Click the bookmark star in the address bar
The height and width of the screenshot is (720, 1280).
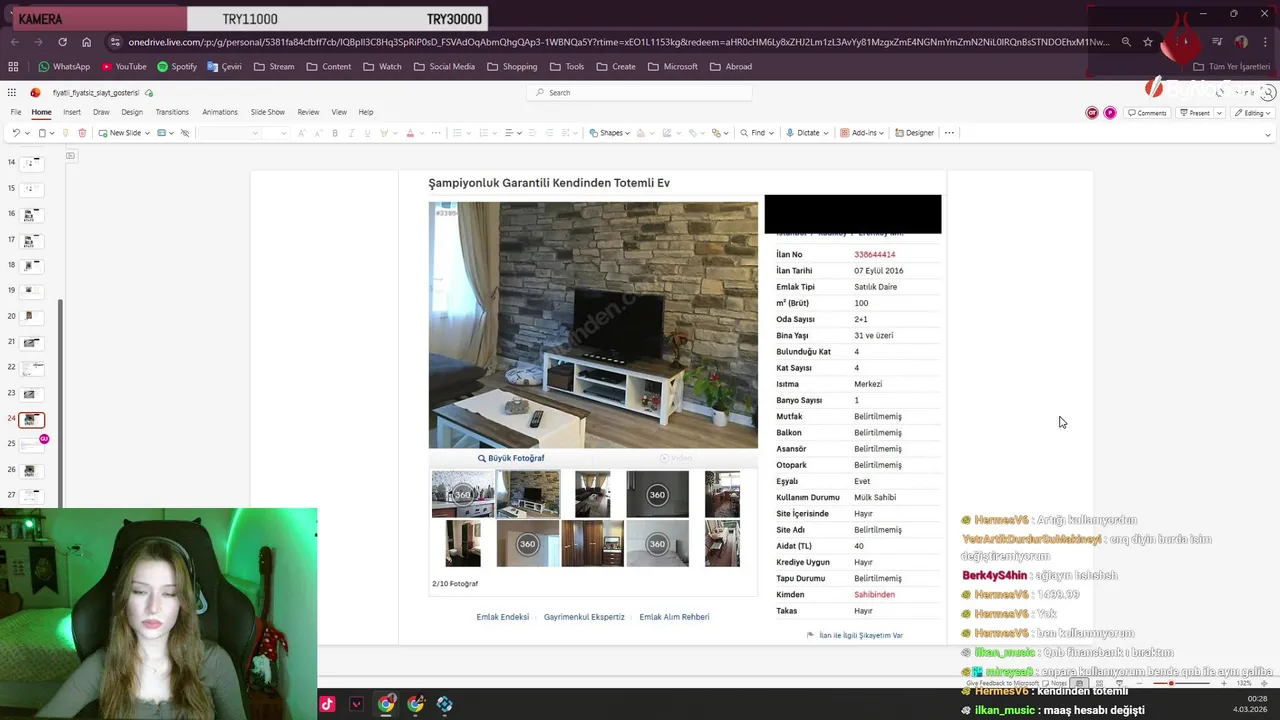tap(1148, 42)
